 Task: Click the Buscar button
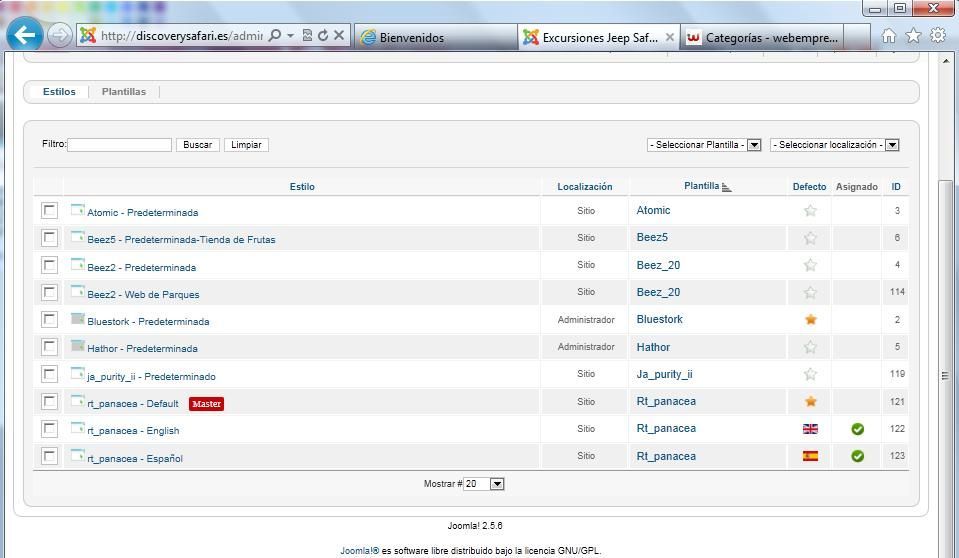(x=198, y=145)
